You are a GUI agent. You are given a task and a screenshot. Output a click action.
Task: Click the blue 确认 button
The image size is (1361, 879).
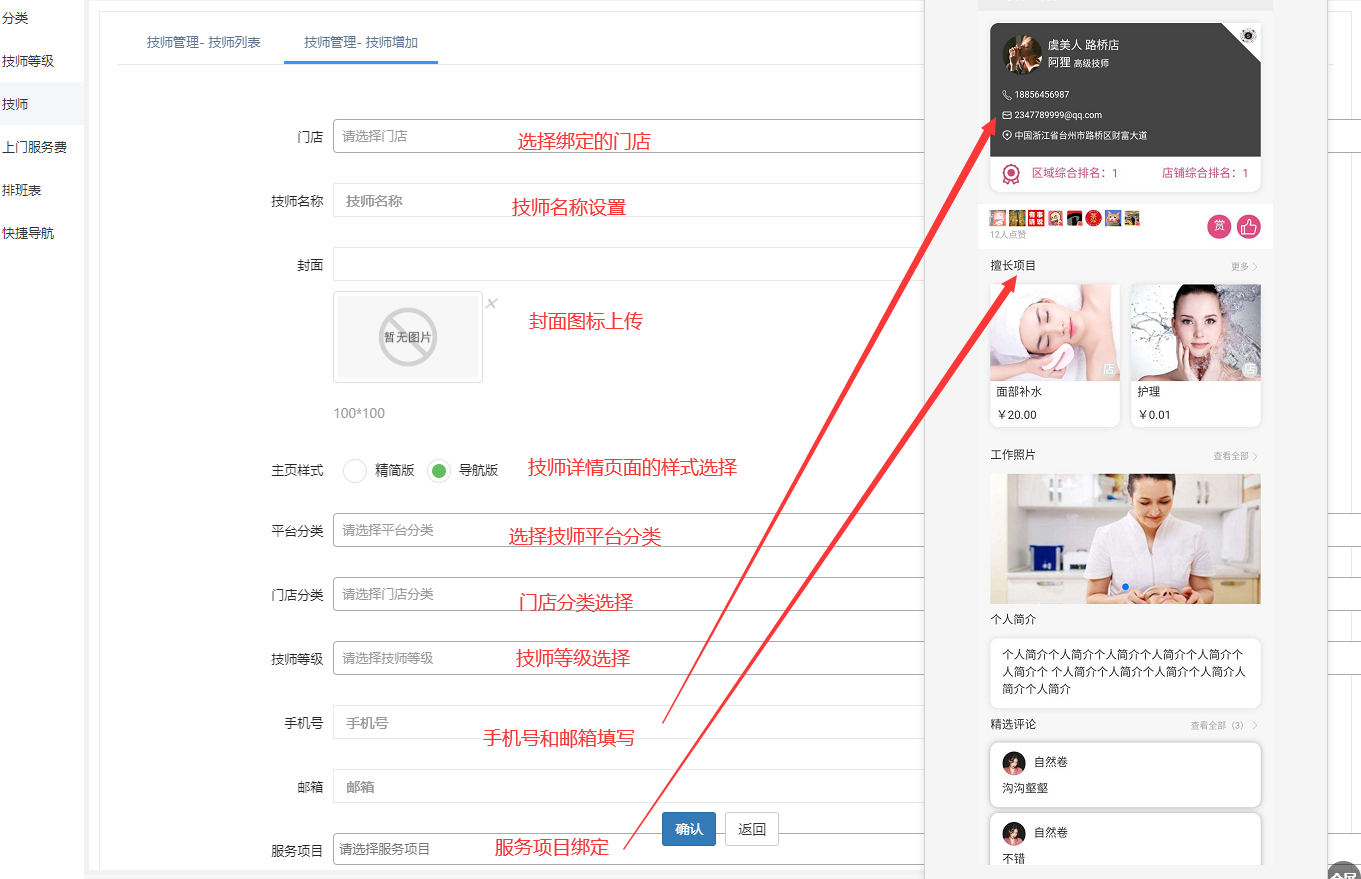[689, 829]
